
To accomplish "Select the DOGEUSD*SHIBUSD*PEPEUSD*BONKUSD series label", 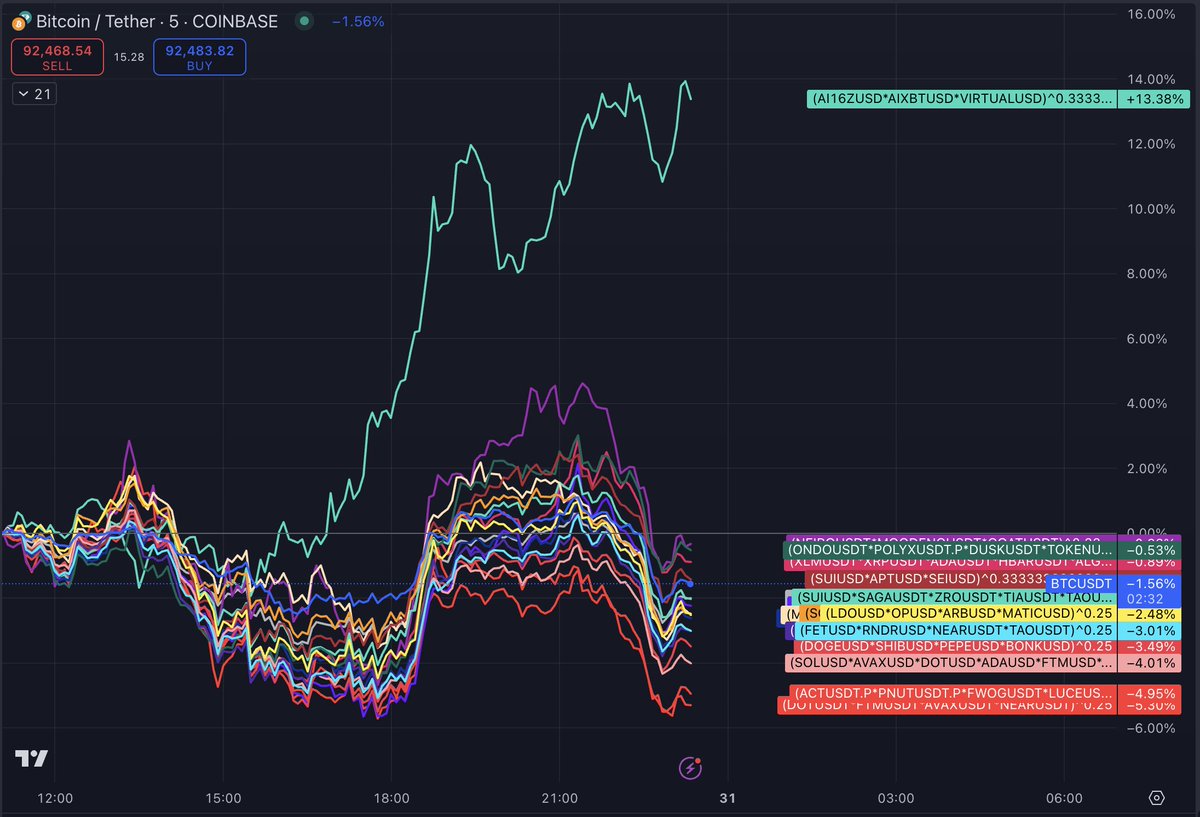I will click(957, 646).
